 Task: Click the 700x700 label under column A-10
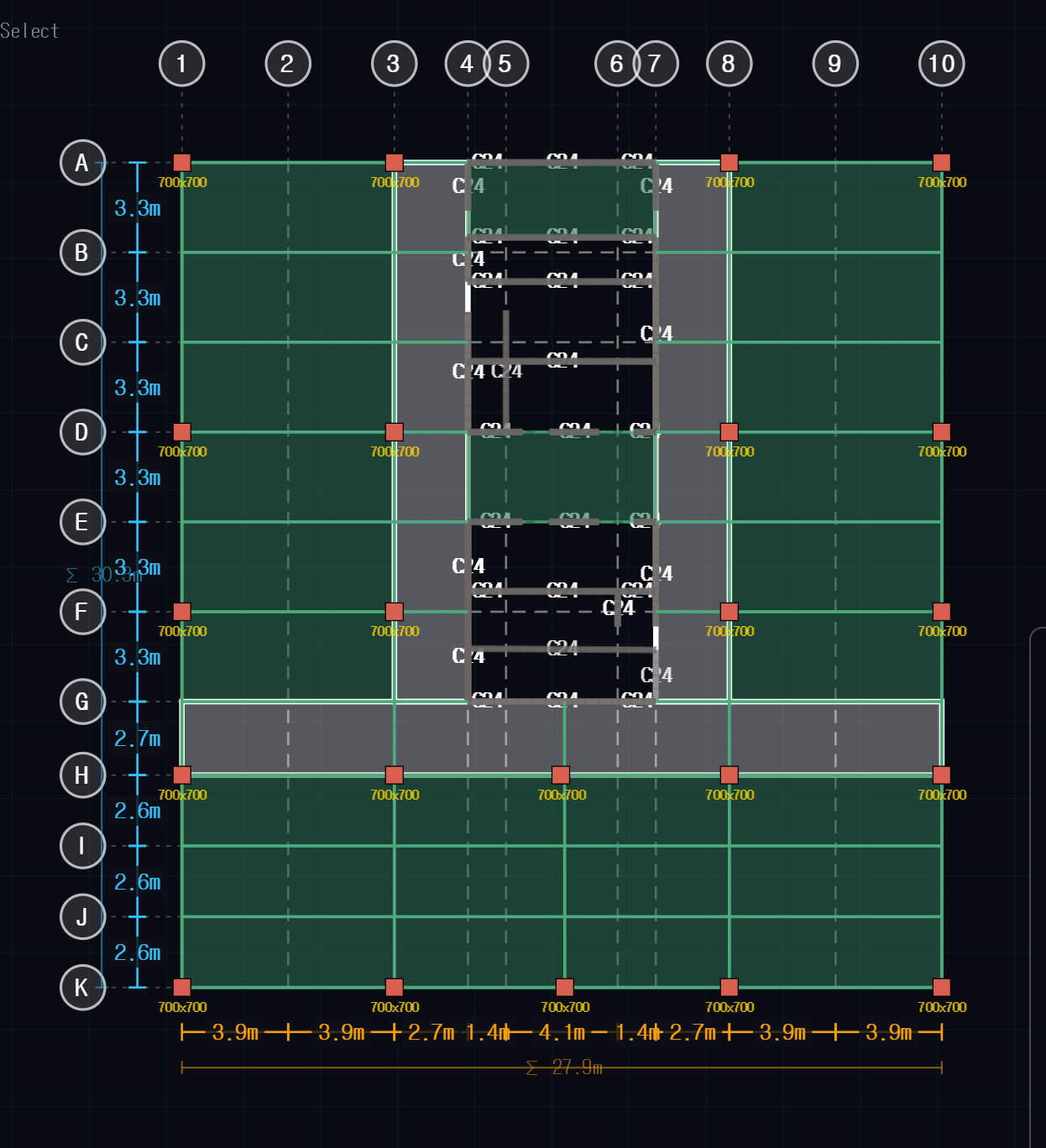pos(942,182)
